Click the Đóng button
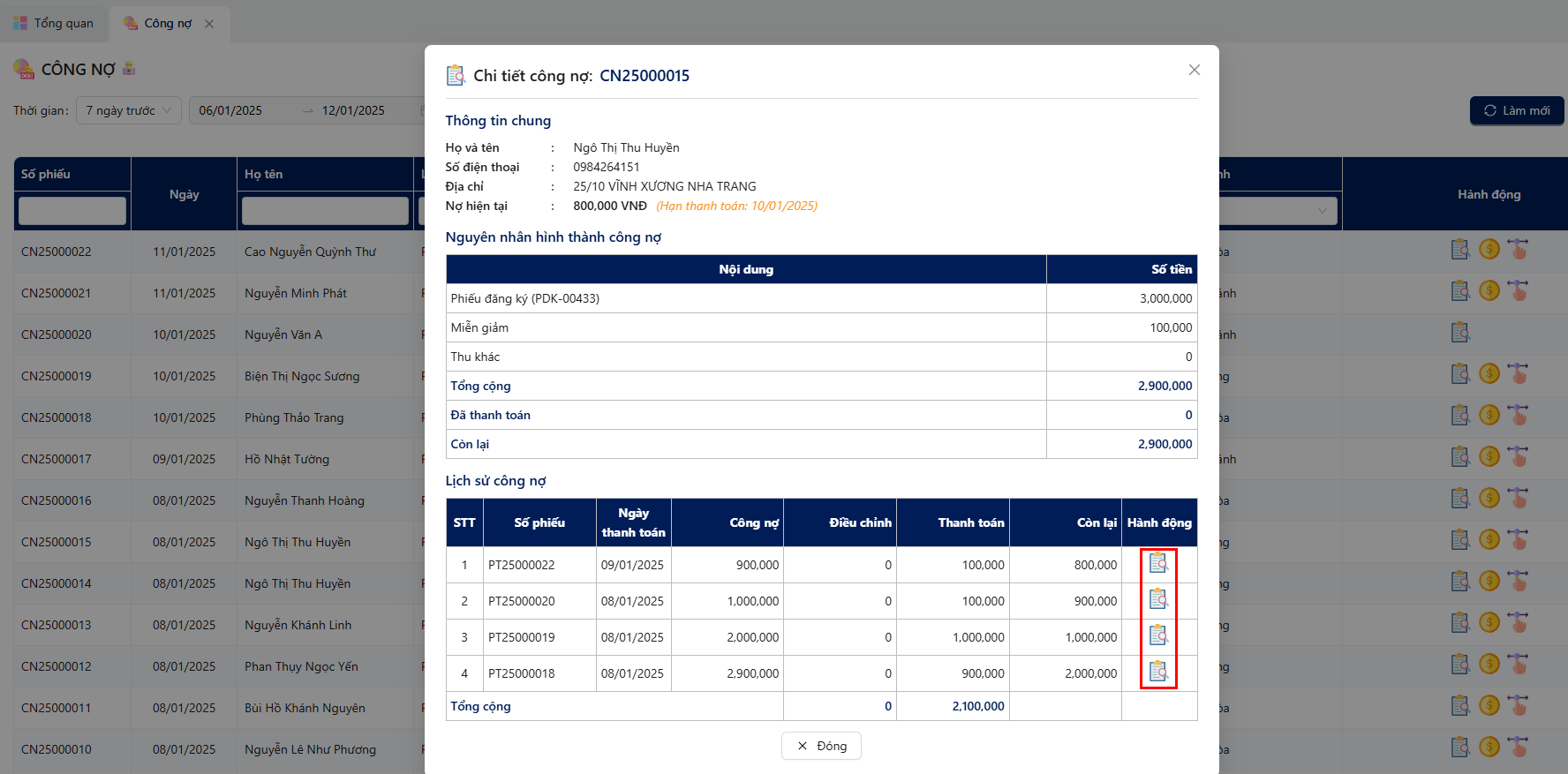Image resolution: width=1568 pixels, height=774 pixels. click(x=821, y=746)
